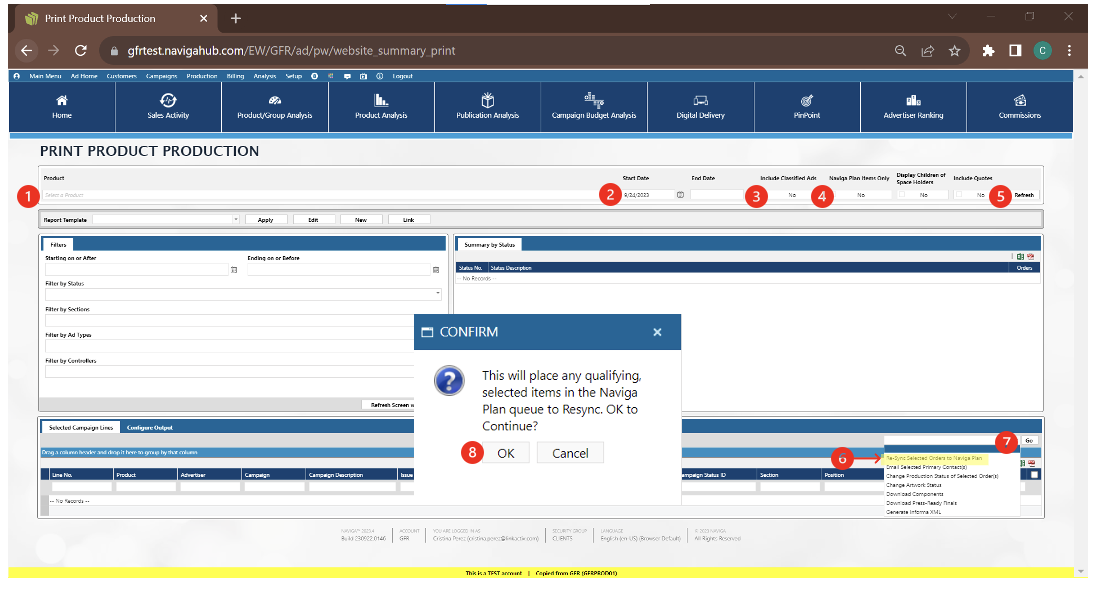Export Summary by Status to Excel
1098x590 pixels.
[x=1020, y=256]
